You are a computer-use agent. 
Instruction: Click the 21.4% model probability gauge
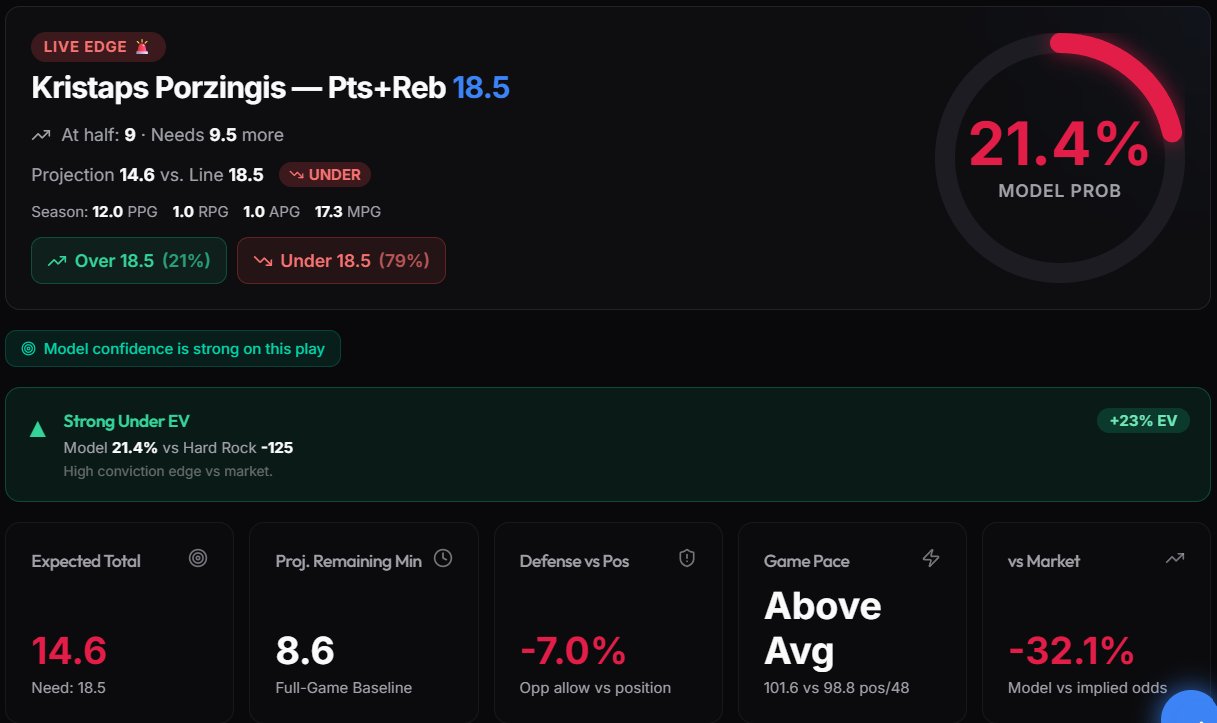click(x=1059, y=158)
